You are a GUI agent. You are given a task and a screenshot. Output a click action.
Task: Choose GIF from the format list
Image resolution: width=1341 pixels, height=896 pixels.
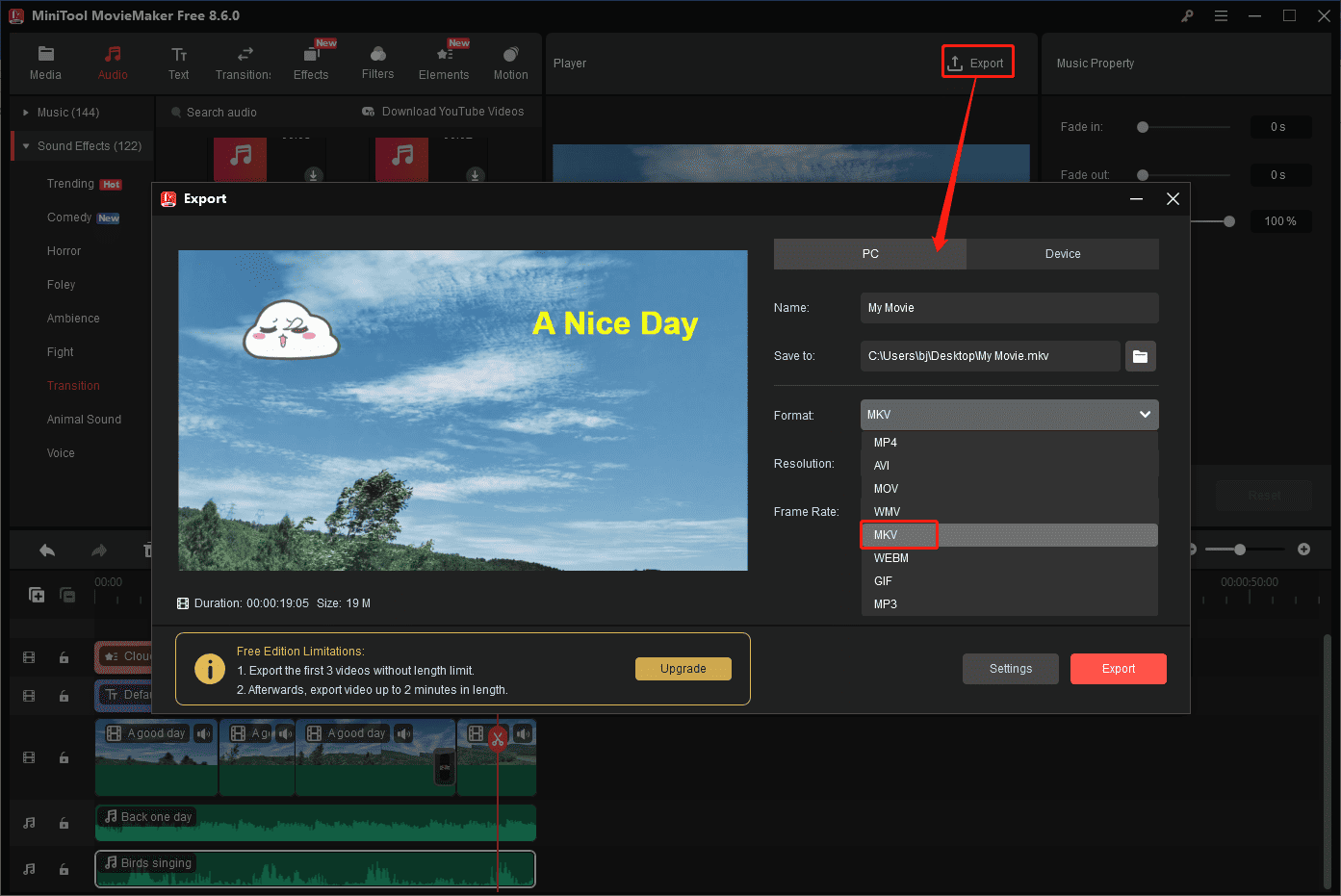tap(1009, 581)
